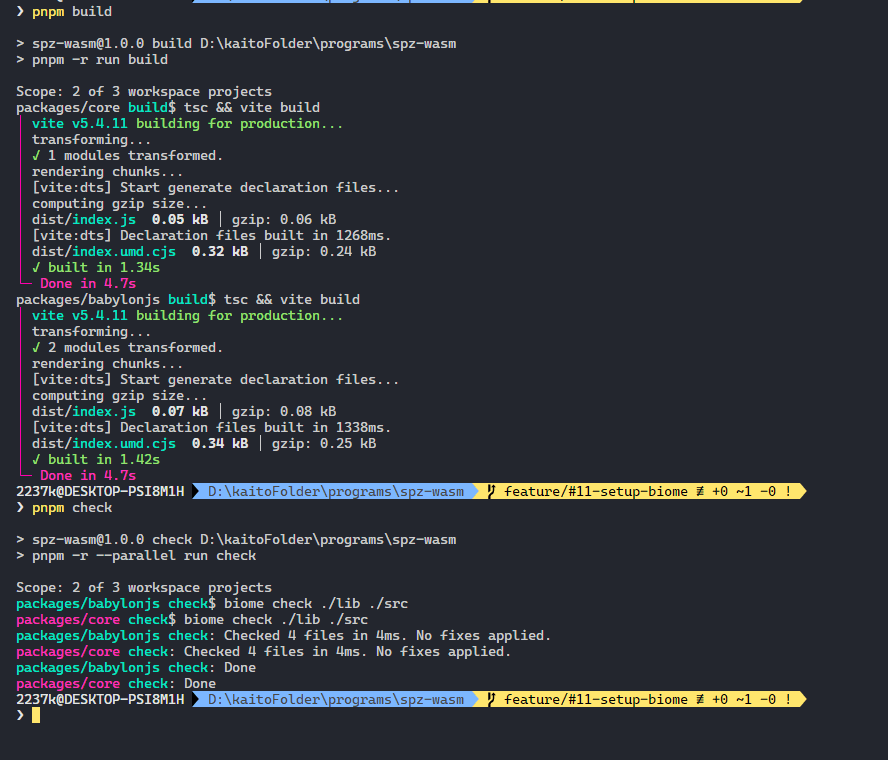Click the git branch icon above 'pnpm check'
The width and height of the screenshot is (888, 760).
[491, 492]
